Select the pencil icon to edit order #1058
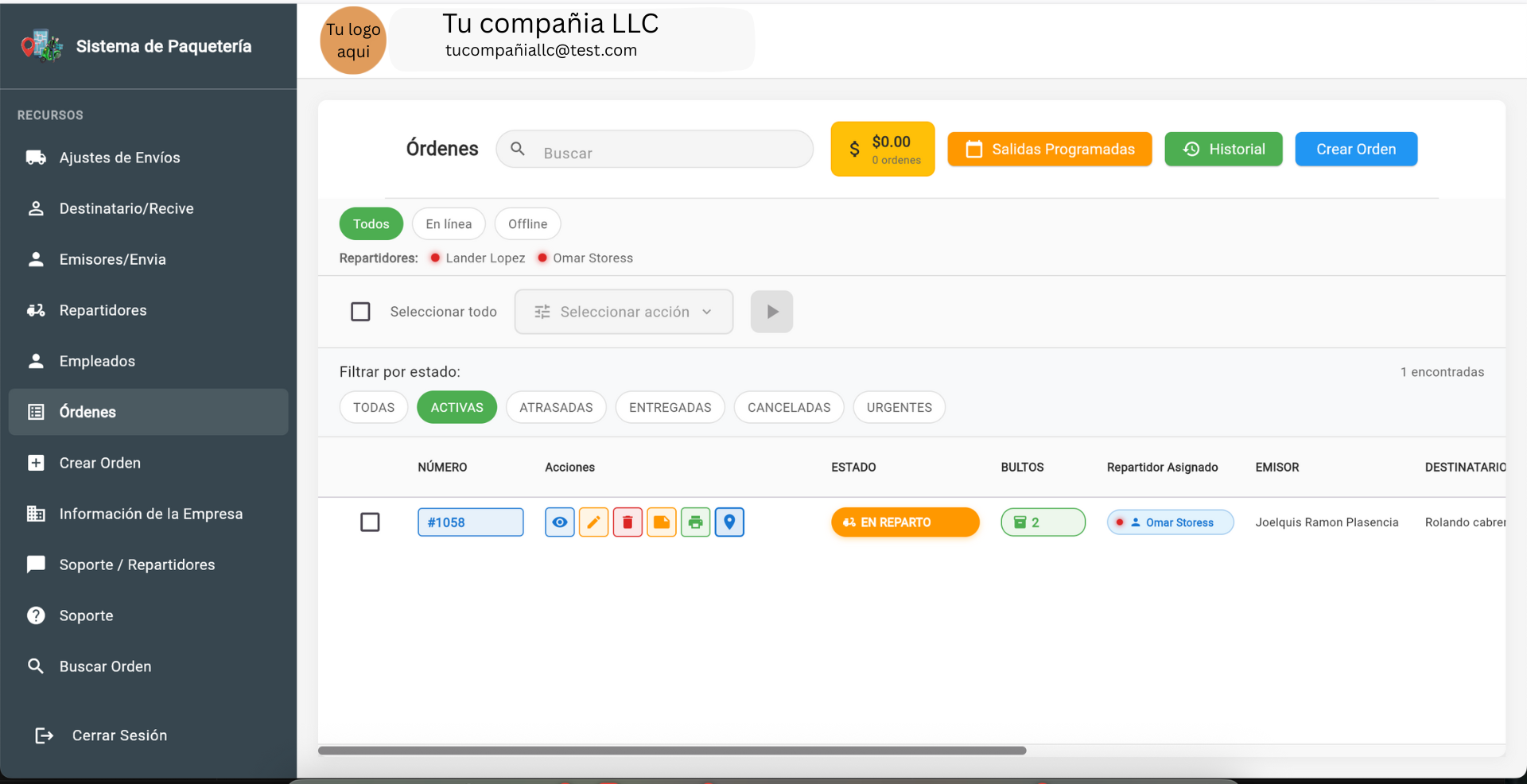Image resolution: width=1527 pixels, height=784 pixels. coord(594,522)
